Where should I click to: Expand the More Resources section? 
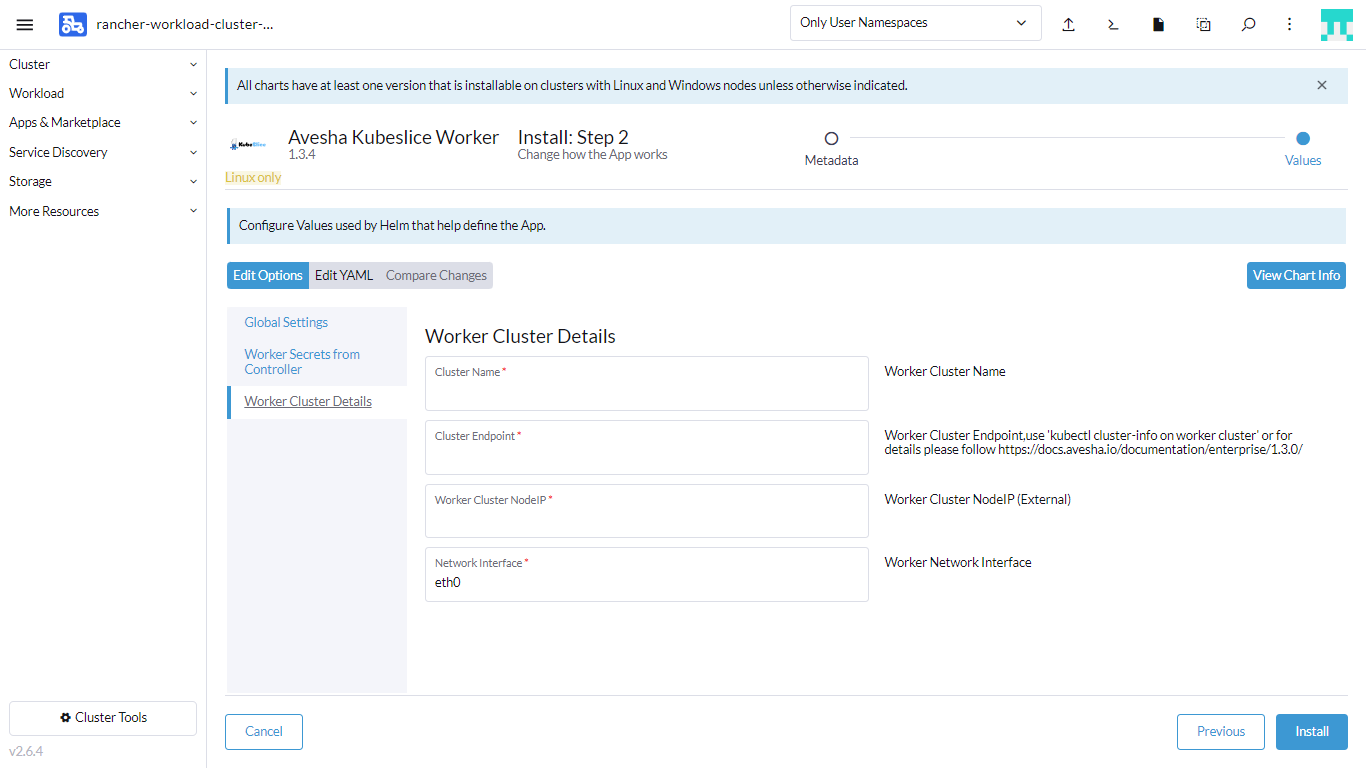(103, 211)
